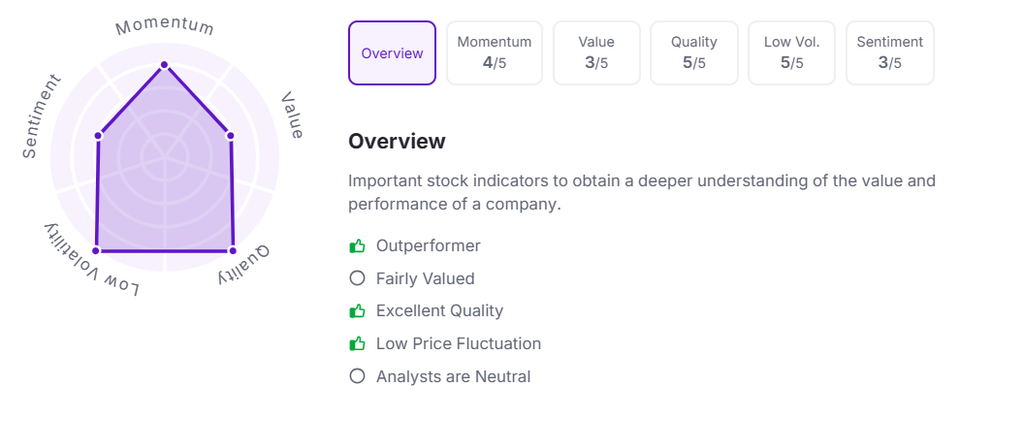
Task: Open the Value 3/5 tab
Action: click(596, 53)
